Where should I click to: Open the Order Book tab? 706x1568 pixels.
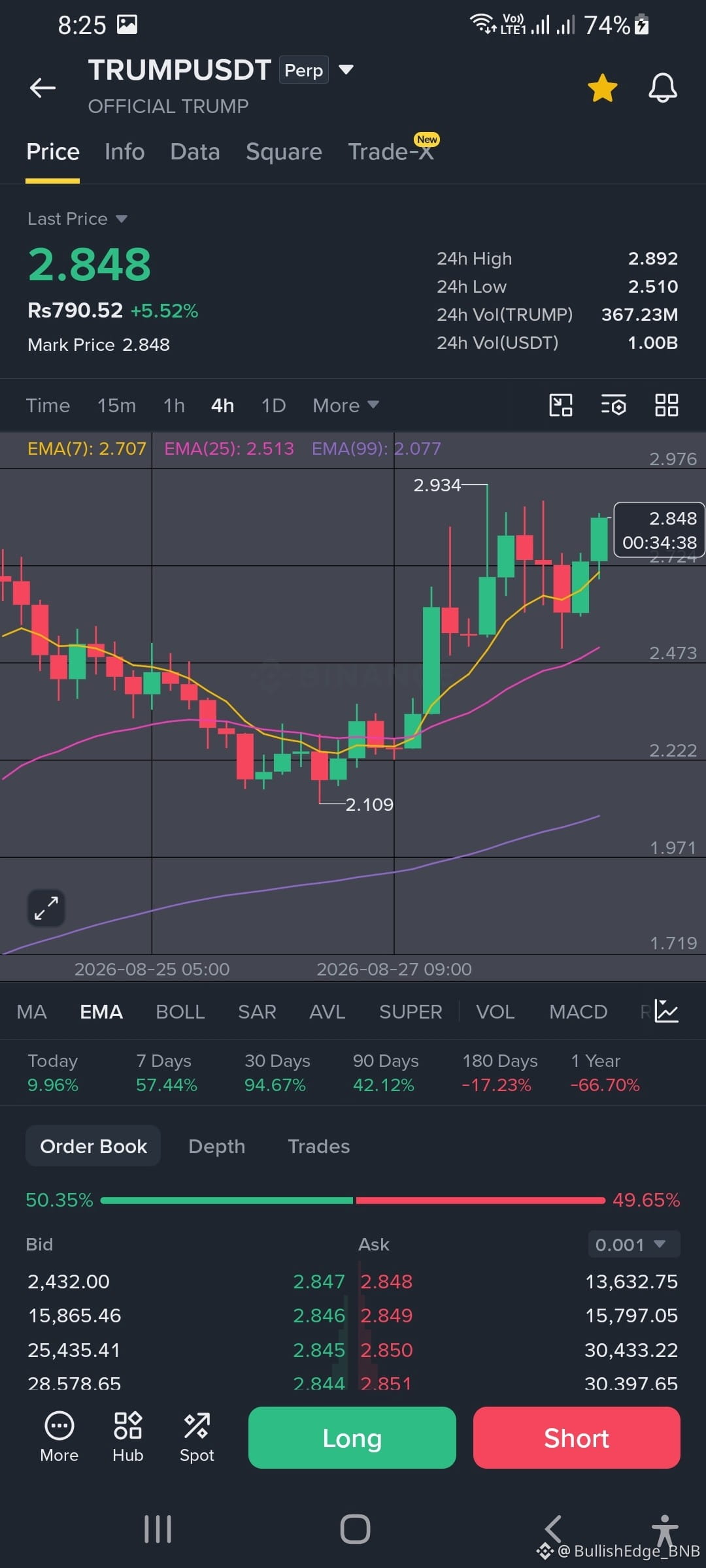pos(93,1146)
